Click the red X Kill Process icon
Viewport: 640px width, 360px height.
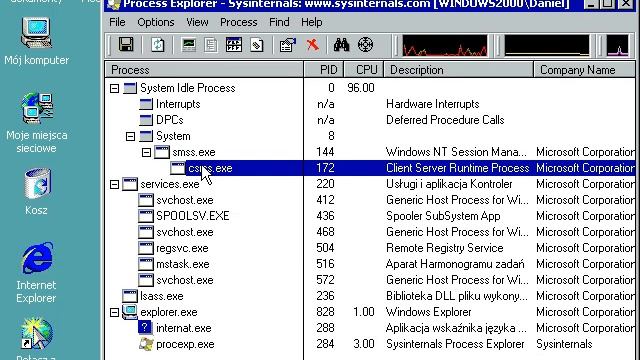point(313,44)
